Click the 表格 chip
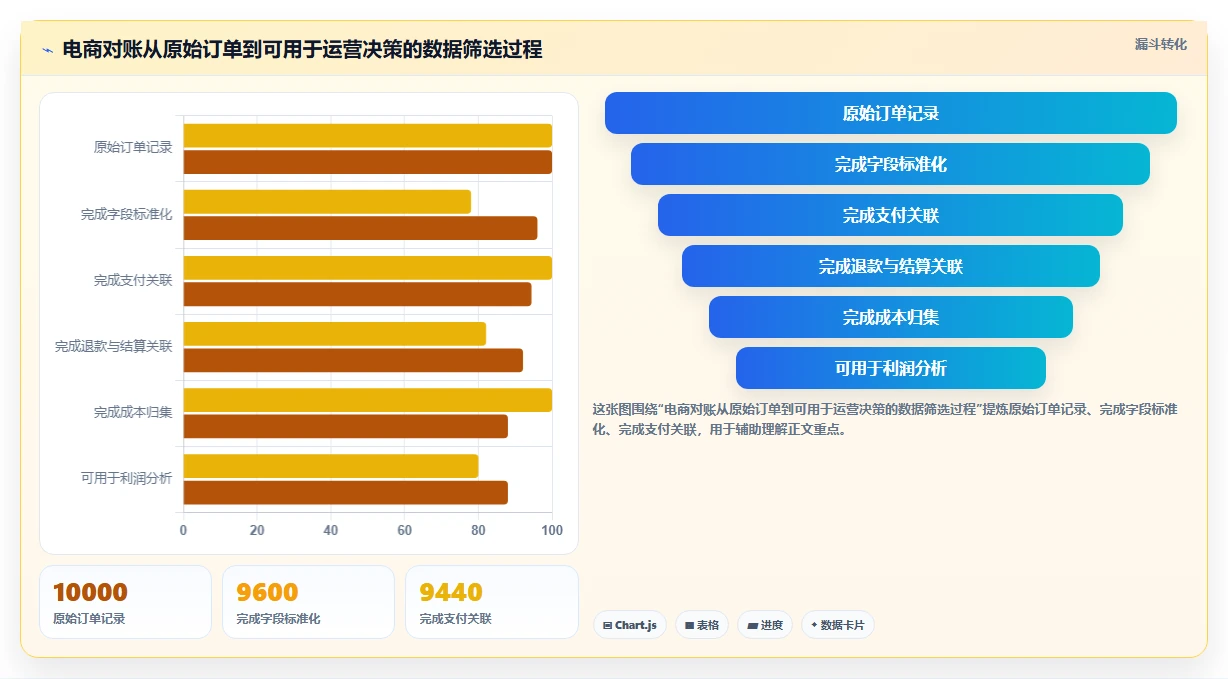 click(x=702, y=625)
